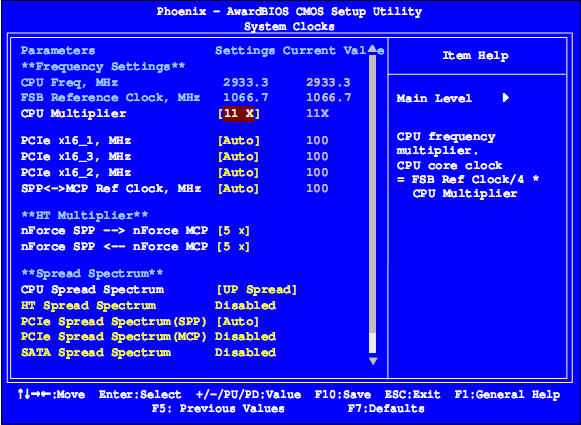
Task: Open PCIe x16_3 MHz Auto setting
Action: [x=239, y=157]
